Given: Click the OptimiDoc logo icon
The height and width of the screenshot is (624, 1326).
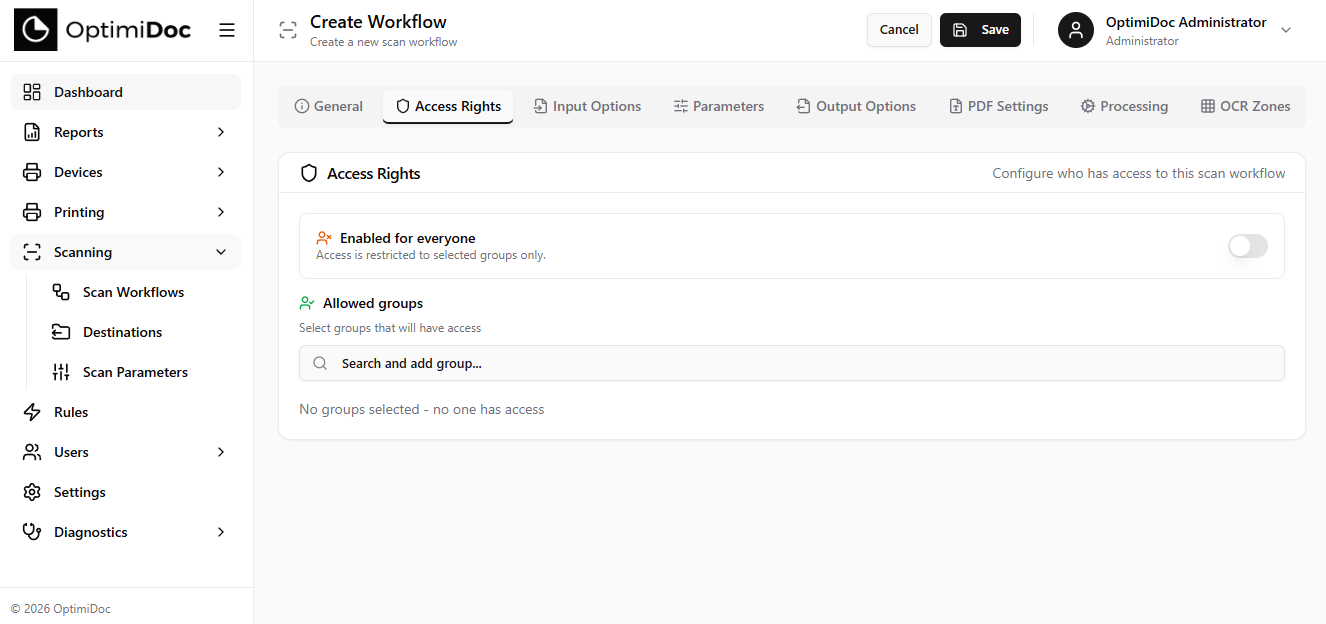Looking at the screenshot, I should click(36, 30).
